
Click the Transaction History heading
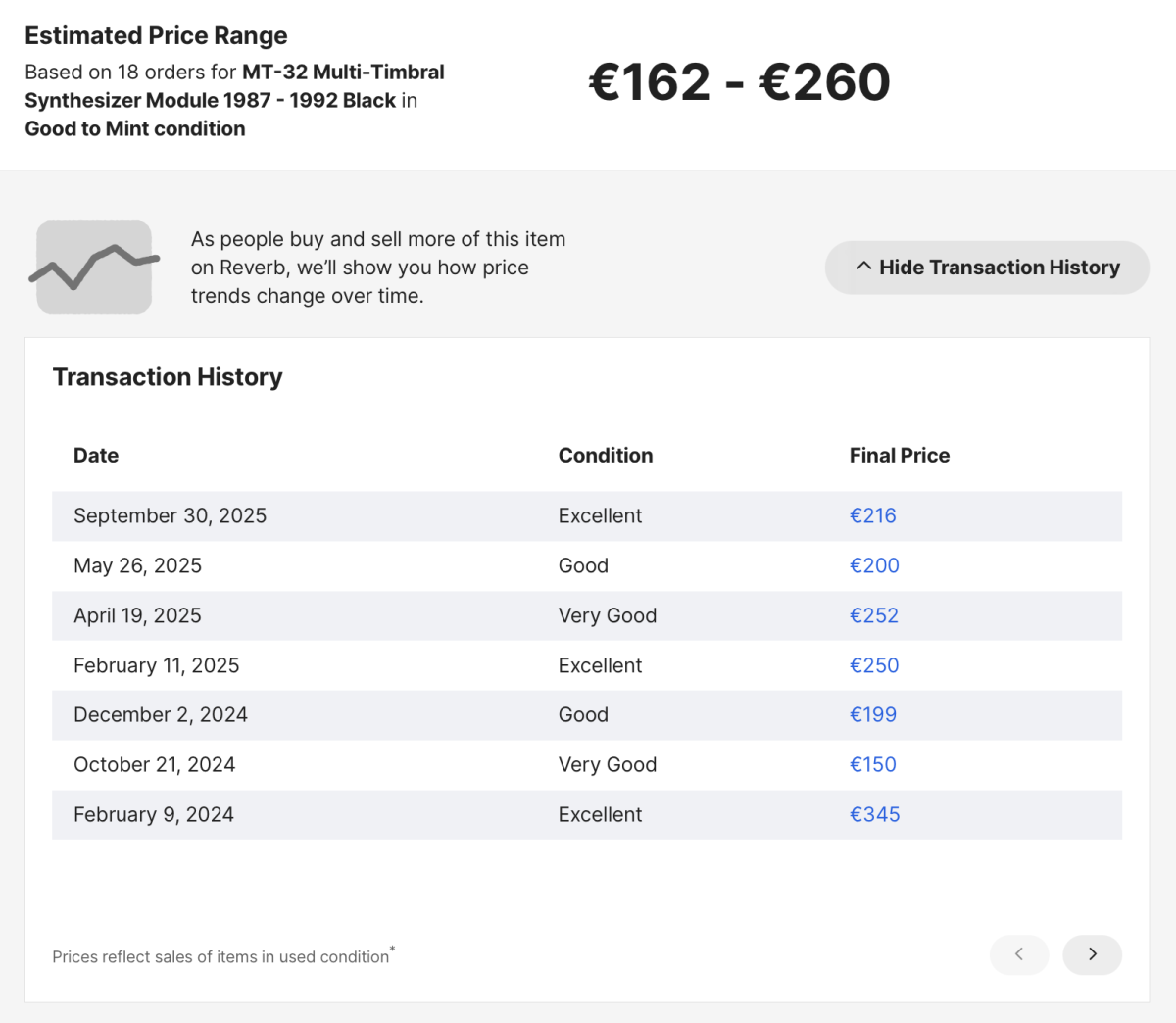click(168, 377)
